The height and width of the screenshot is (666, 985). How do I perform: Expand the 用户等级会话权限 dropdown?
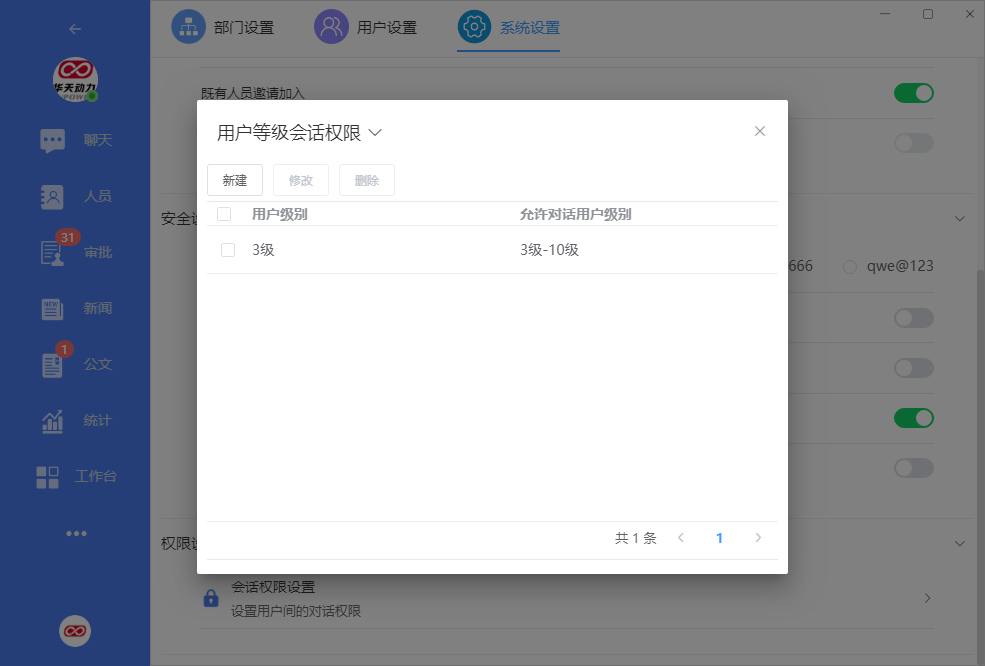(x=375, y=132)
